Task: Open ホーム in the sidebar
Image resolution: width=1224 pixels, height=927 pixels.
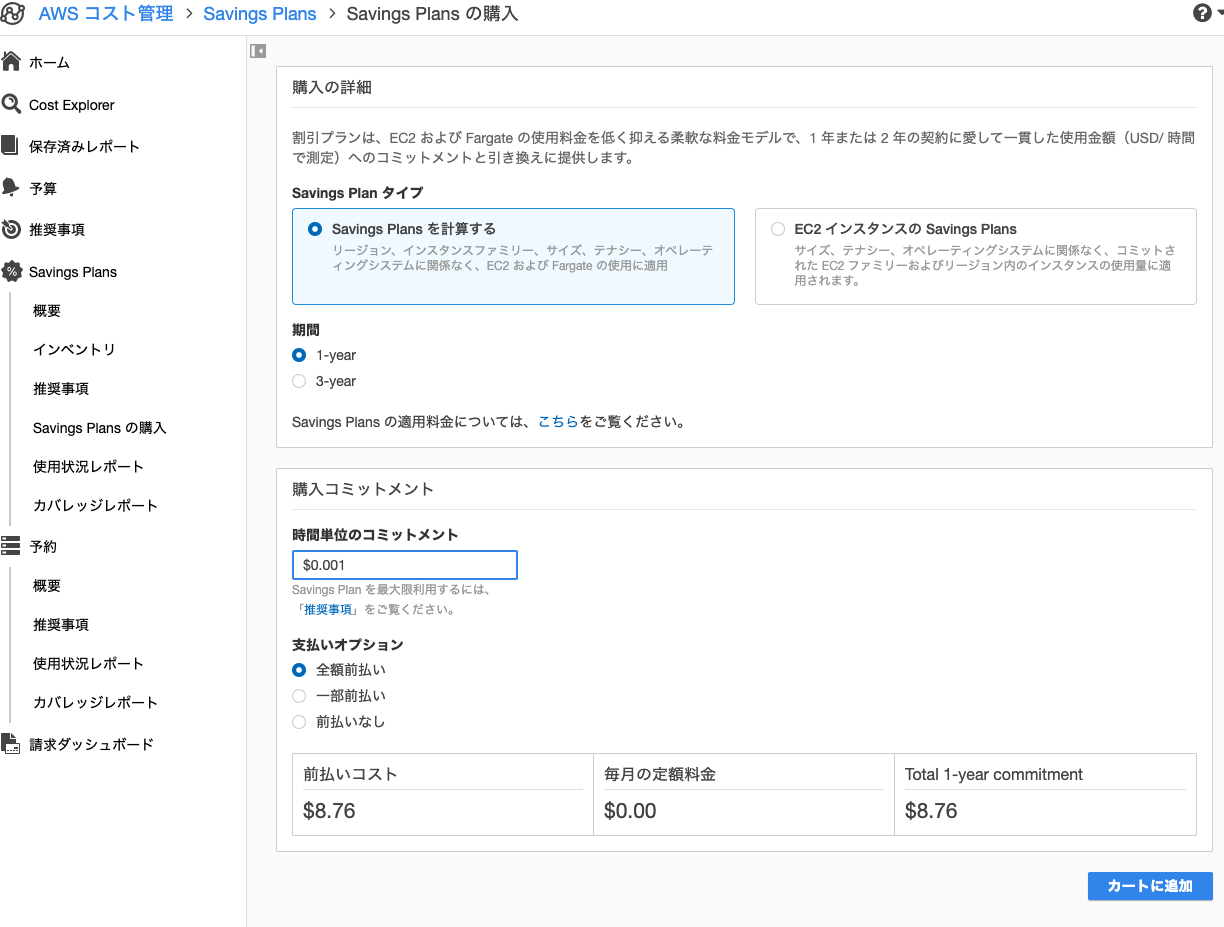Action: (x=50, y=63)
